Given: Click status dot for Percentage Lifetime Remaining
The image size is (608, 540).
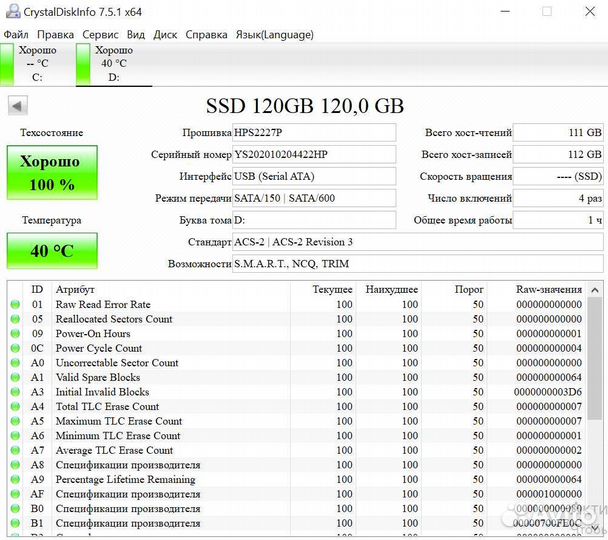Looking at the screenshot, I should pos(15,480).
